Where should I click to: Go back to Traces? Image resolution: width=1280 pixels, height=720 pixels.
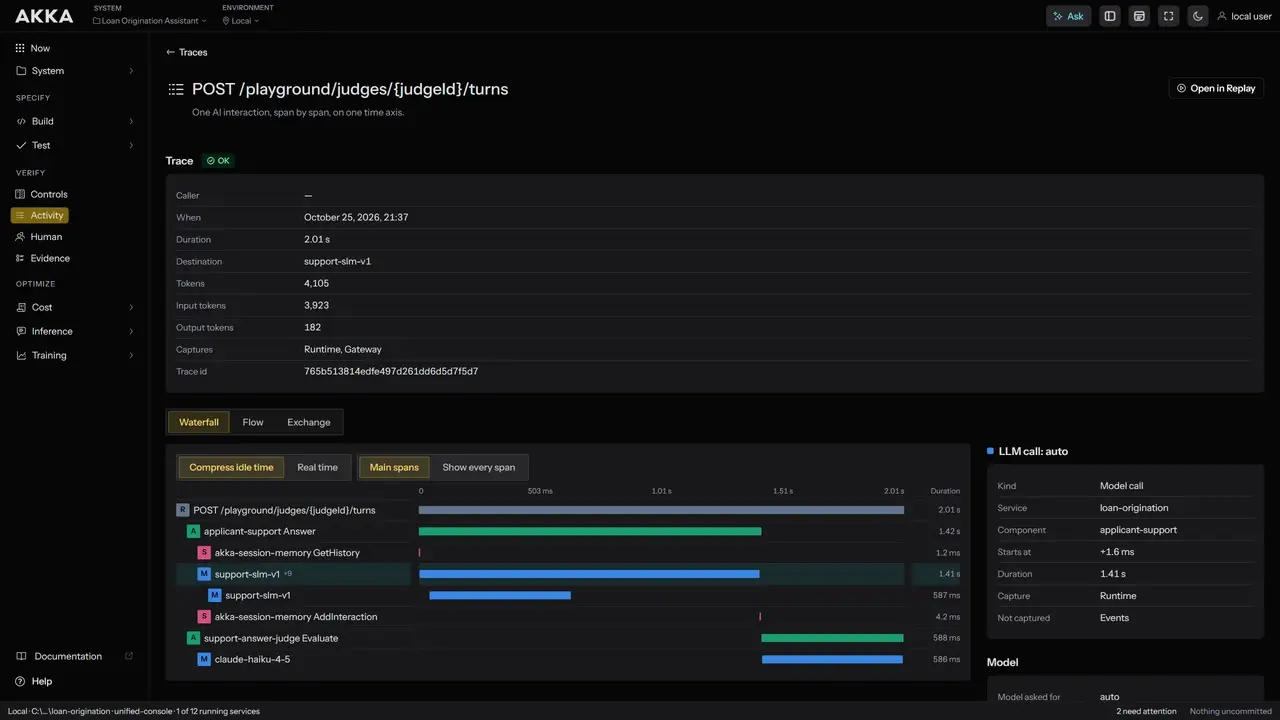(x=187, y=52)
